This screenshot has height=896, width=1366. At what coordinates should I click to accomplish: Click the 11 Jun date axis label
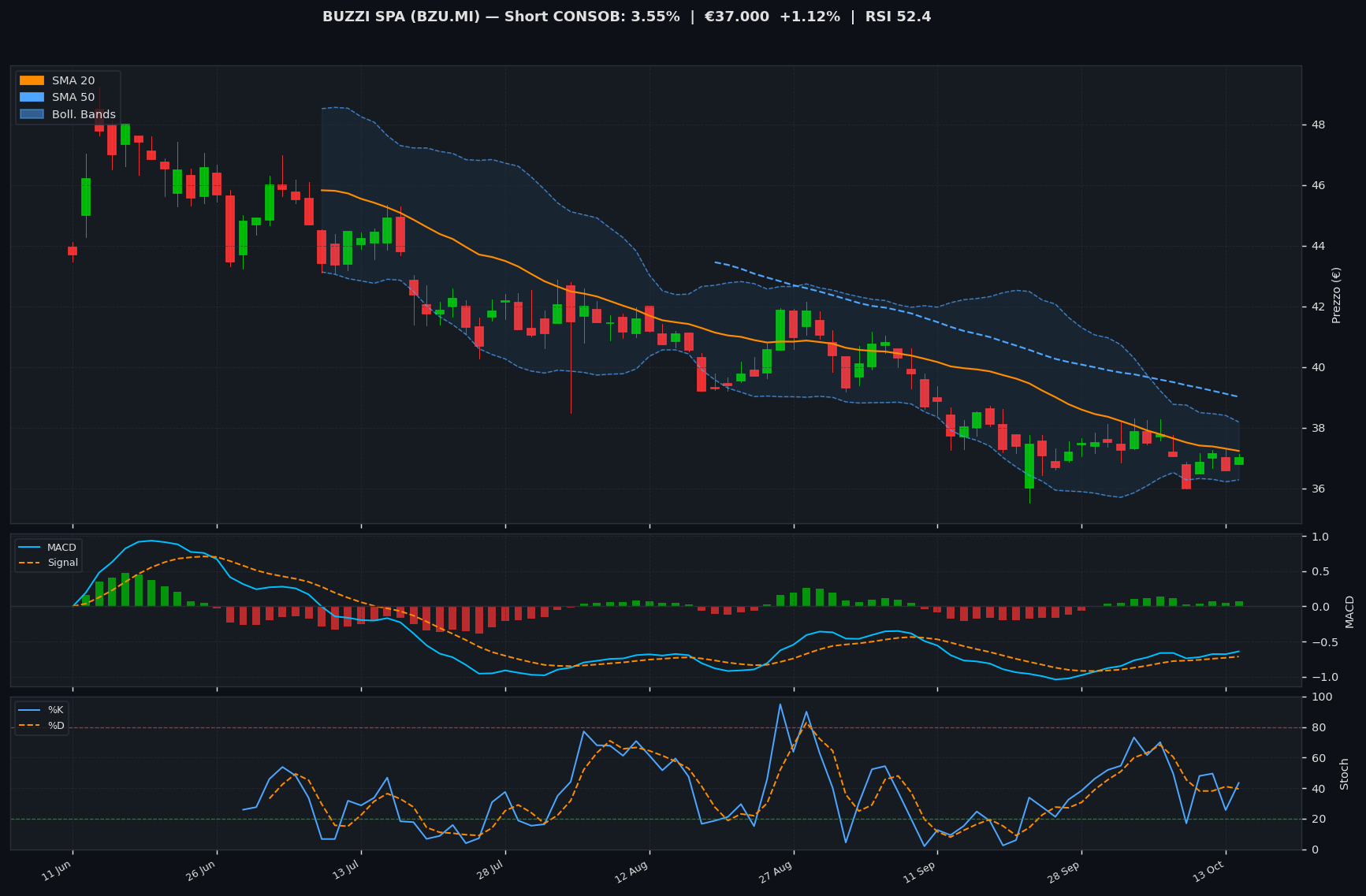58,870
